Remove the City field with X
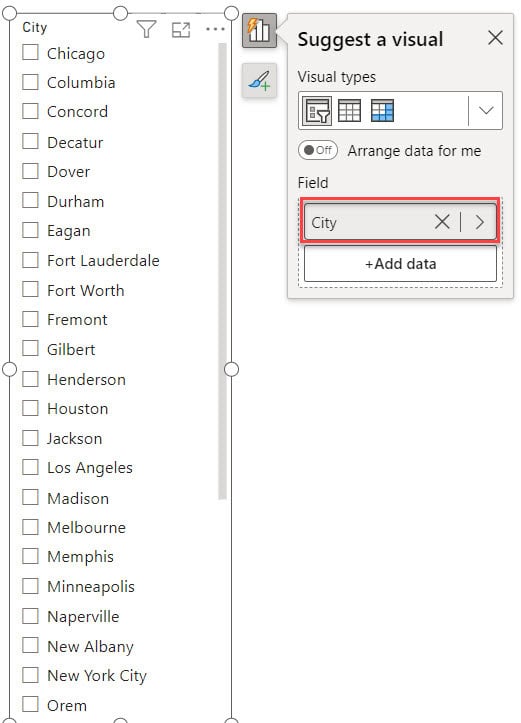 tap(442, 222)
